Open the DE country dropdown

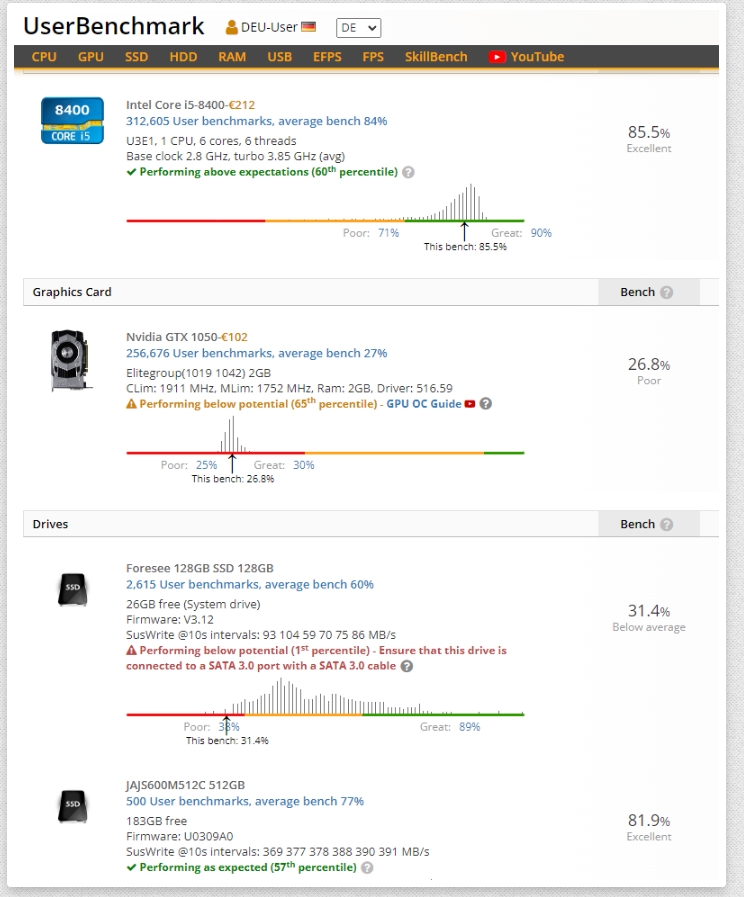click(358, 28)
